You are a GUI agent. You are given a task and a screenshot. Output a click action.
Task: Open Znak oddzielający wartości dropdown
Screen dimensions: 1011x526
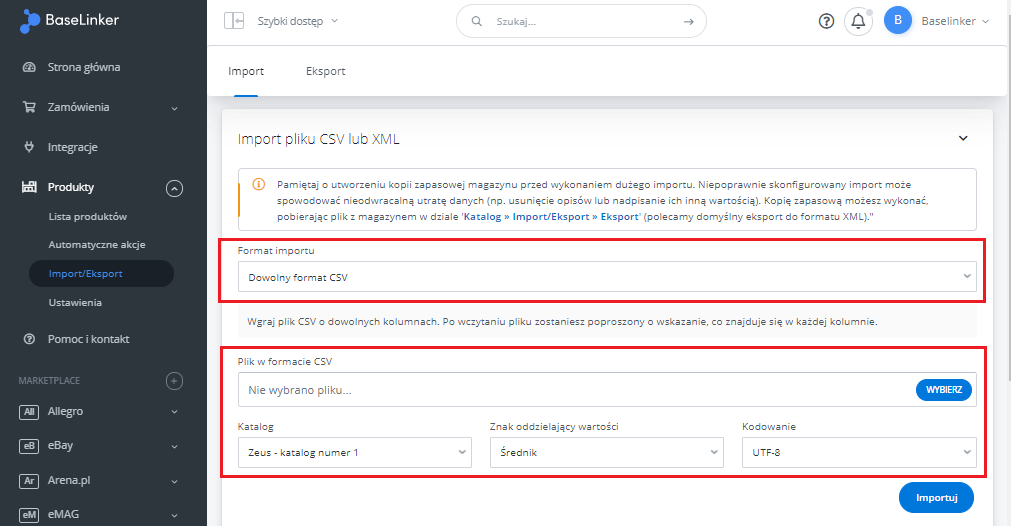(x=607, y=453)
